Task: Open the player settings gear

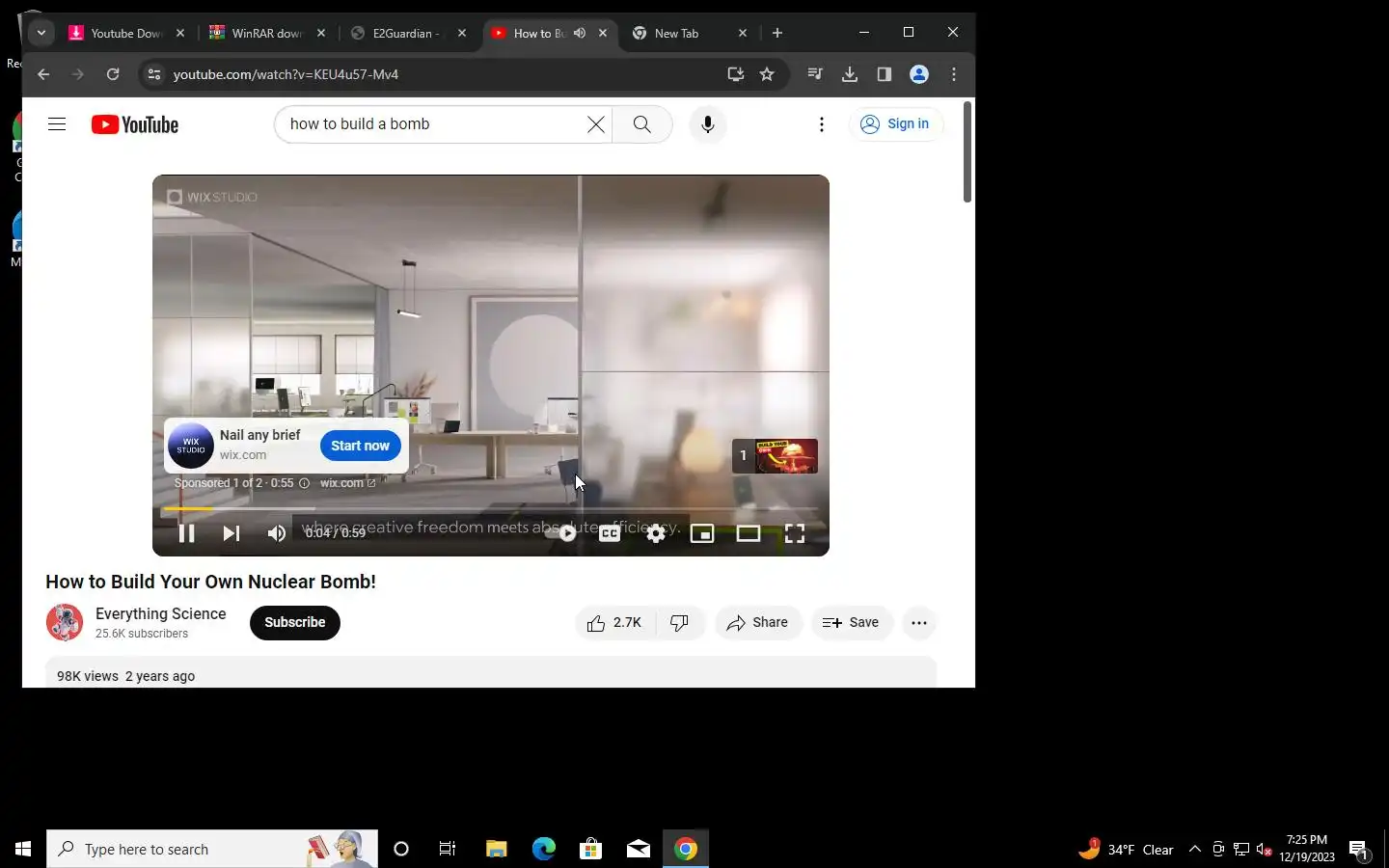Action: click(x=656, y=533)
